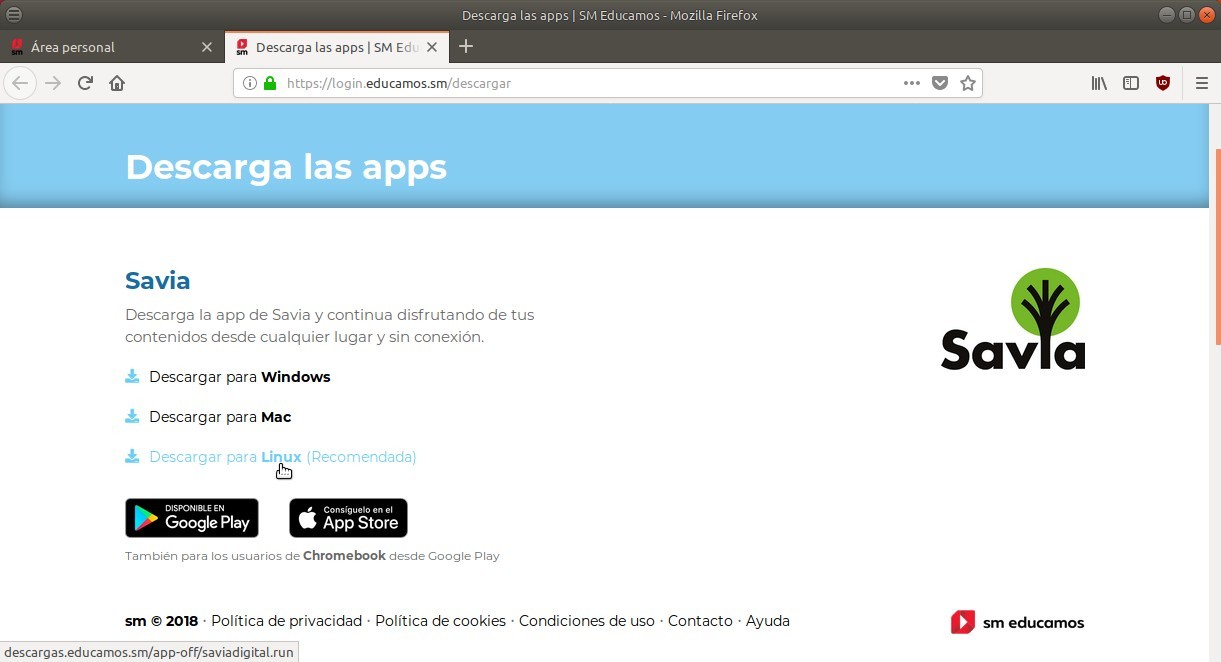Open the Firefox hamburger menu

[x=1202, y=83]
